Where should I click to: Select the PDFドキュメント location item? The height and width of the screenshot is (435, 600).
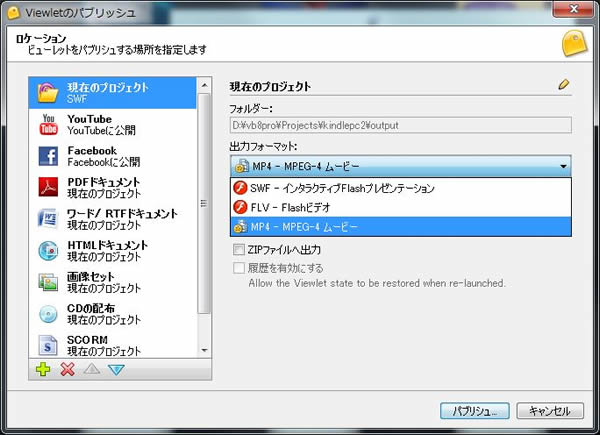112,187
